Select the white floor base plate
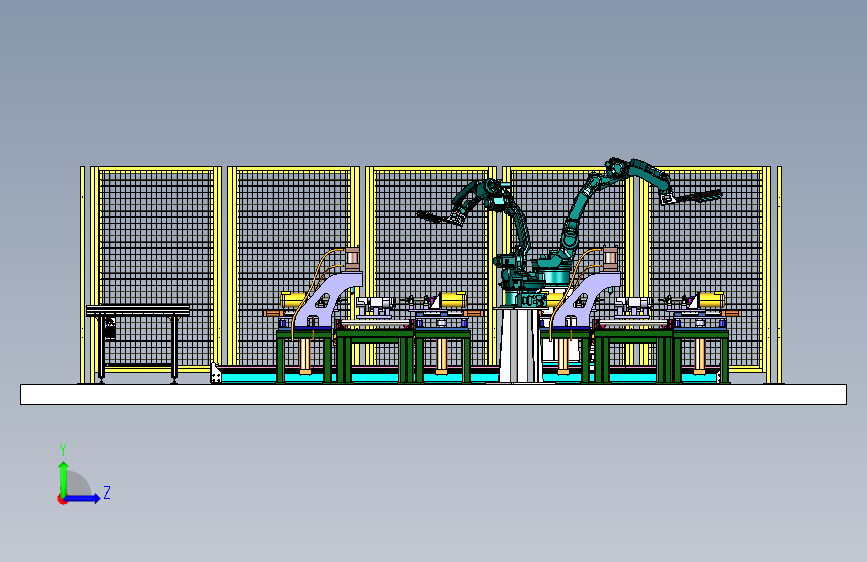Viewport: 867px width, 562px height. [434, 394]
